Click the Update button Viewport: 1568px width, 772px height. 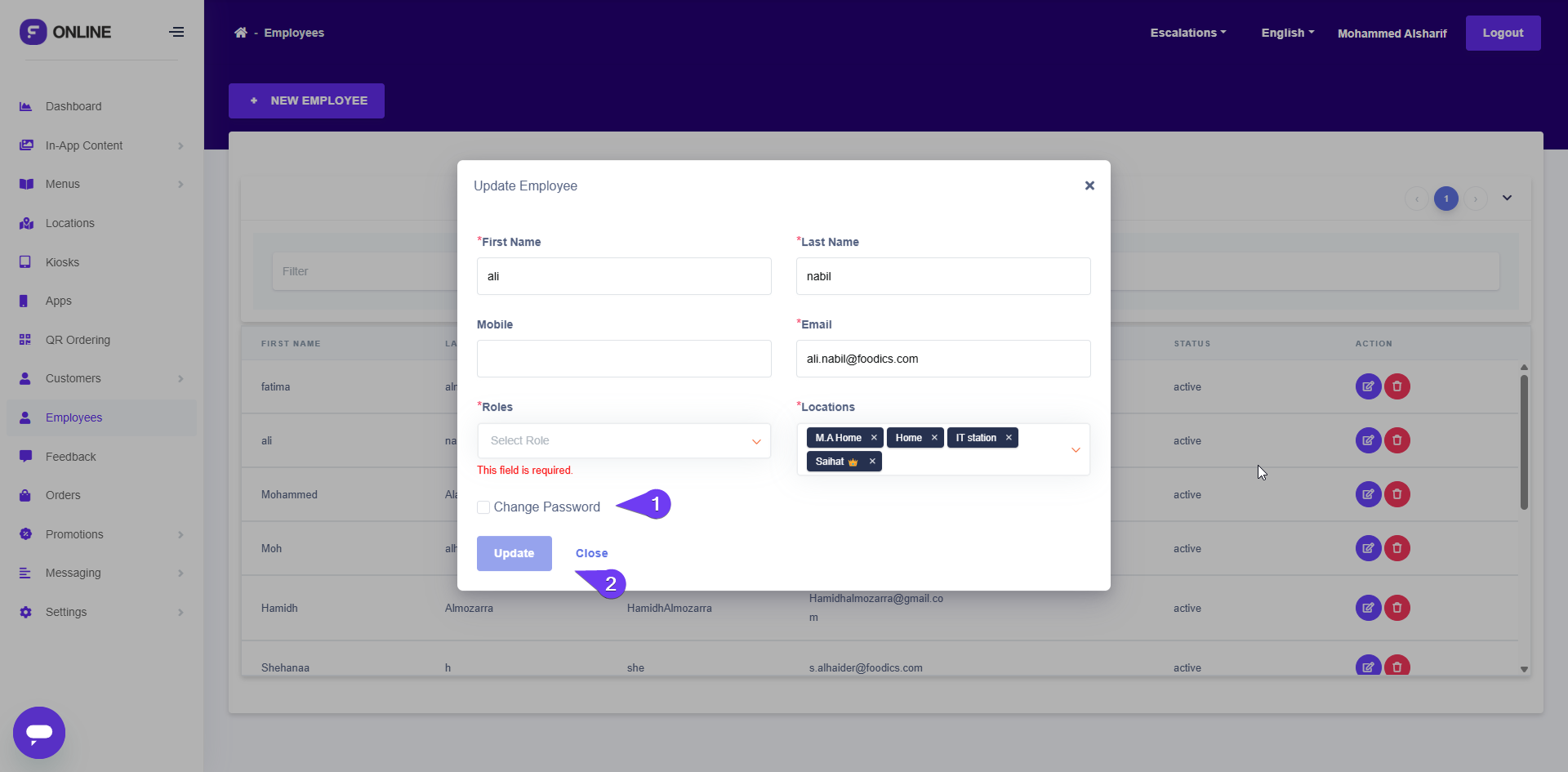pos(514,553)
